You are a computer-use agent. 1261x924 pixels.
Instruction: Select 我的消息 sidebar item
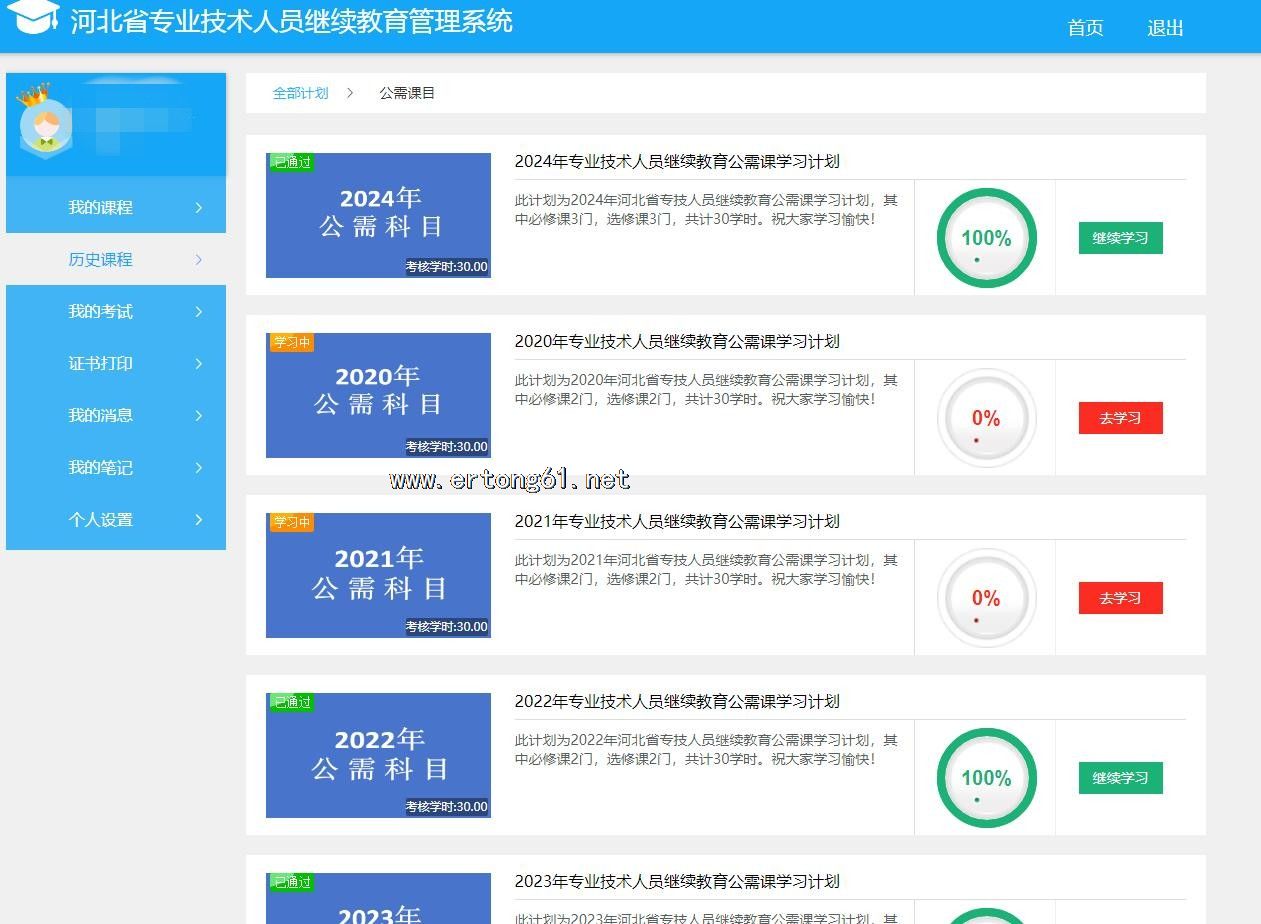tap(100, 416)
